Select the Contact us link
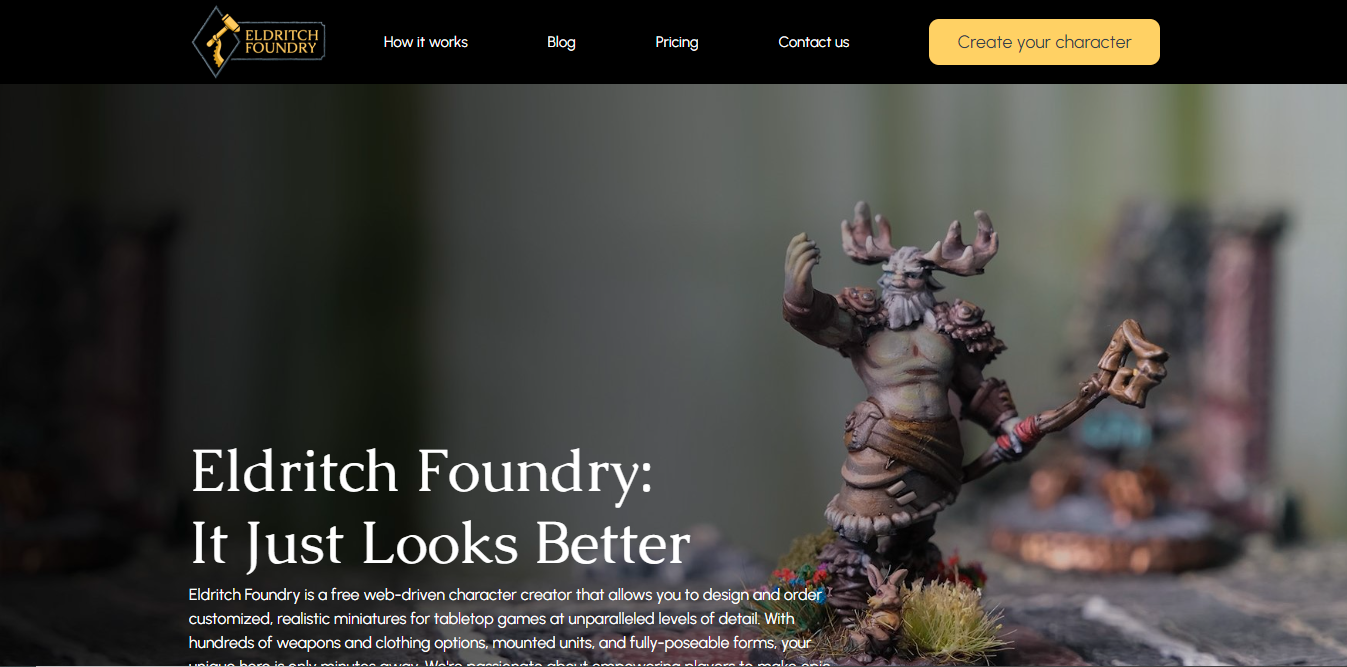Screen dimensions: 1347x667 (813, 42)
